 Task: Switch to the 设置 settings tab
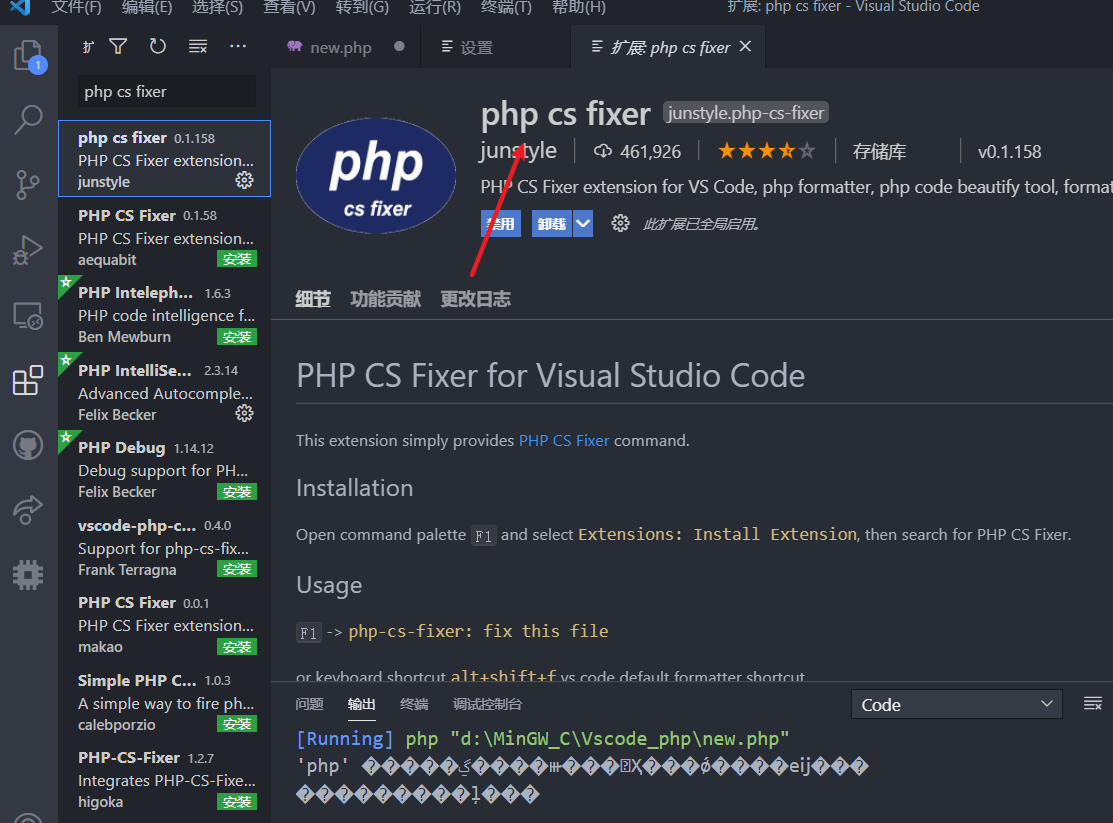click(x=495, y=47)
